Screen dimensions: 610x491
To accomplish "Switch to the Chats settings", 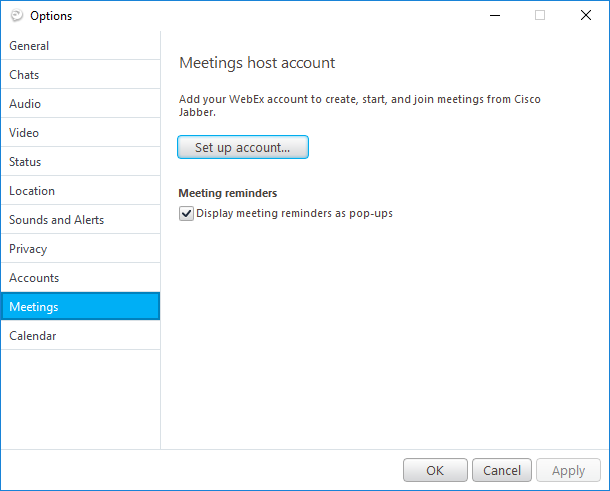I will tap(81, 74).
